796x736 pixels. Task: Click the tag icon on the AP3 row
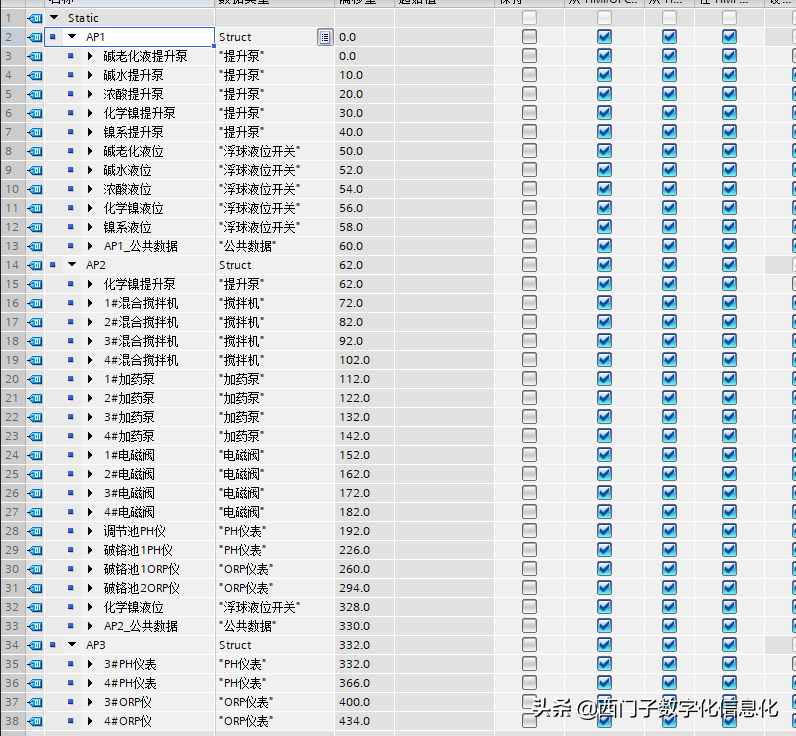coord(36,645)
